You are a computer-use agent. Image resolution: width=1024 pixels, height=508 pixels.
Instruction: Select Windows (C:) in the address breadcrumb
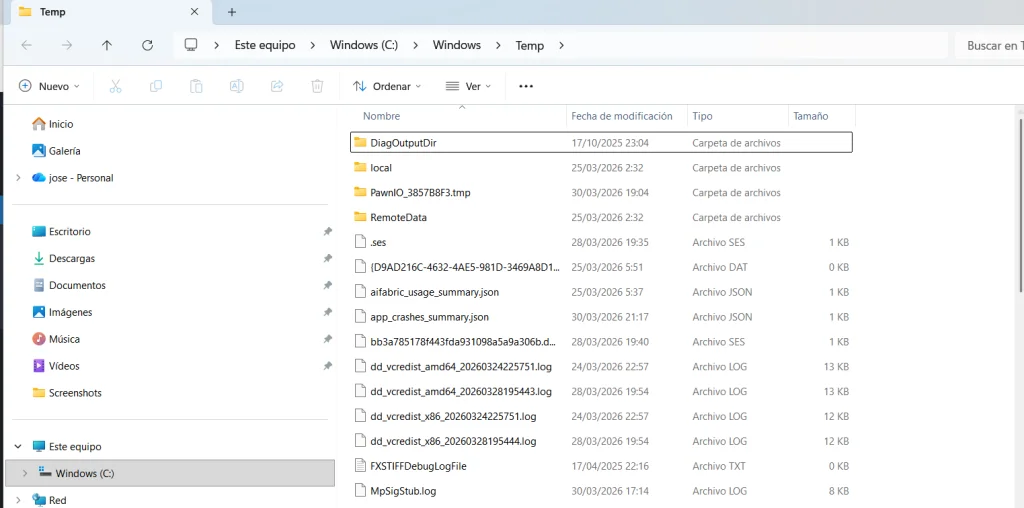(x=364, y=45)
